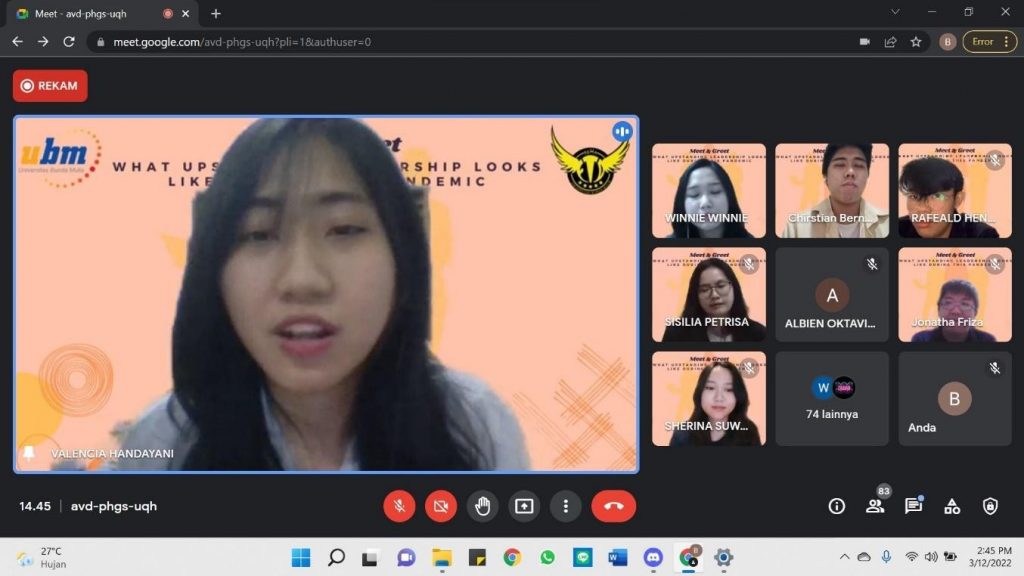Open Settings gear from taskbar

pos(723,558)
